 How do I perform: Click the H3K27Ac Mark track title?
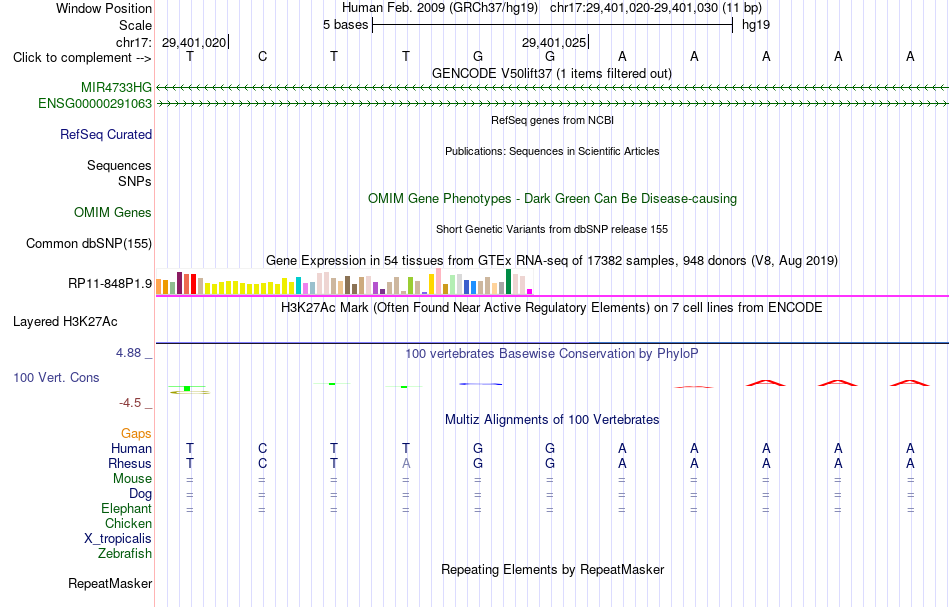[x=552, y=307]
